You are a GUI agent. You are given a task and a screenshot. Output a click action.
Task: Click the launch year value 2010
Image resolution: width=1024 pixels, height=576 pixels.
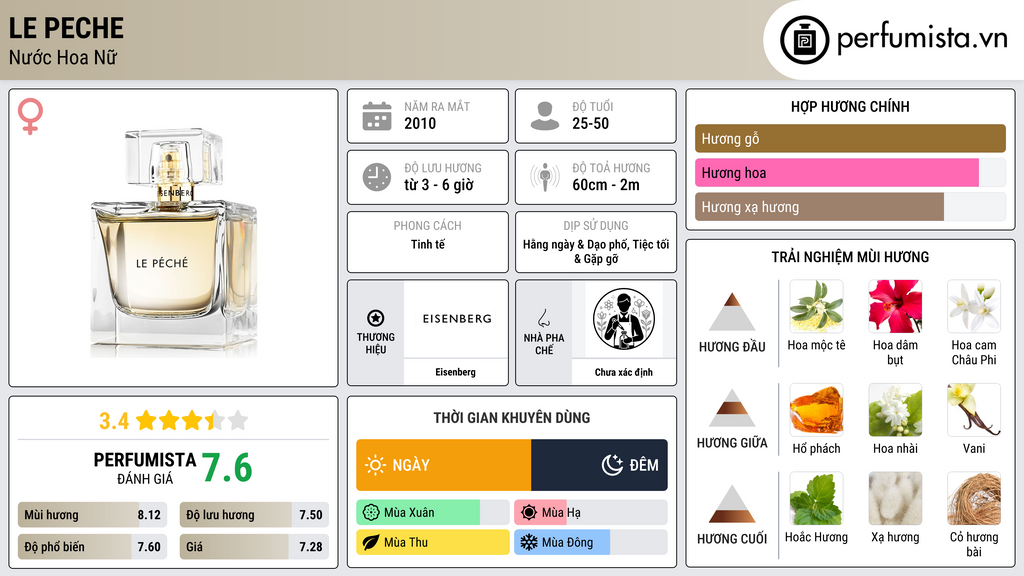point(420,123)
